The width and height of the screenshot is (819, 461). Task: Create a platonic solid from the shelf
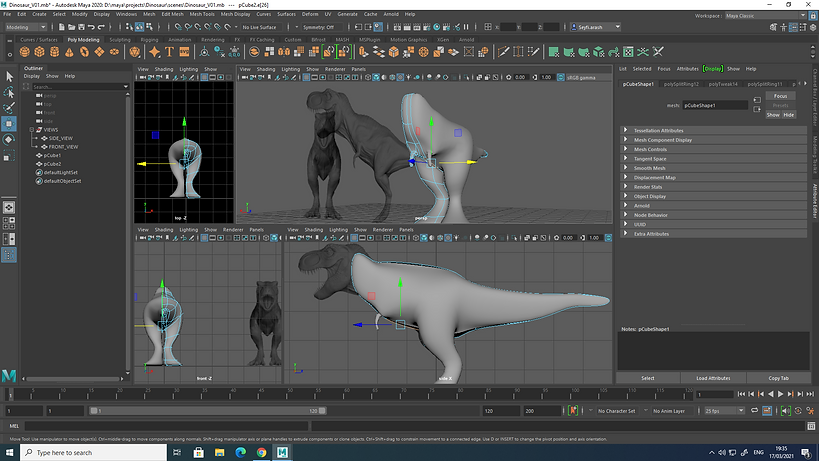coord(135,52)
